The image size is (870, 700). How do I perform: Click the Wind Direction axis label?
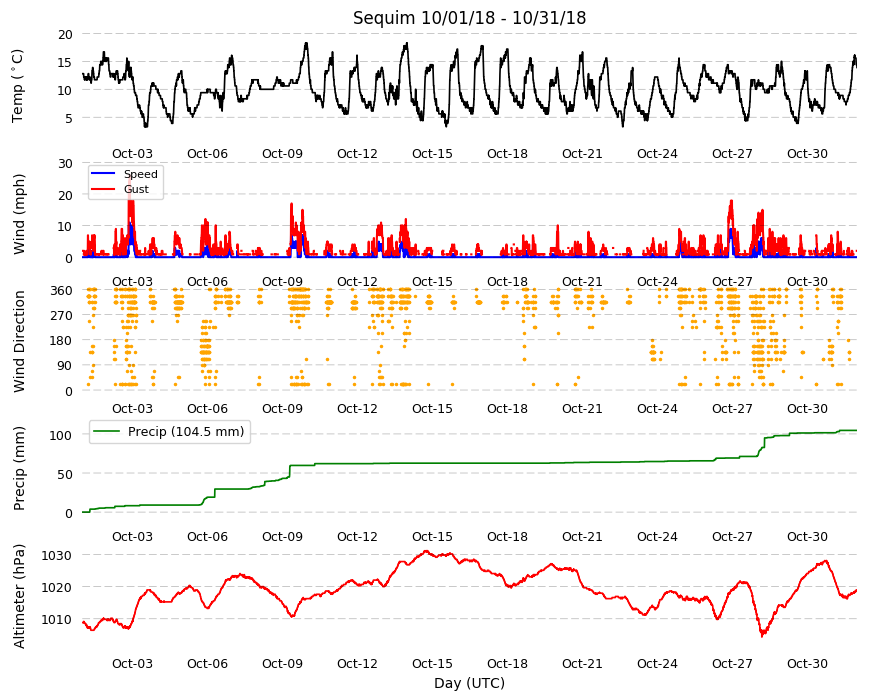19,341
